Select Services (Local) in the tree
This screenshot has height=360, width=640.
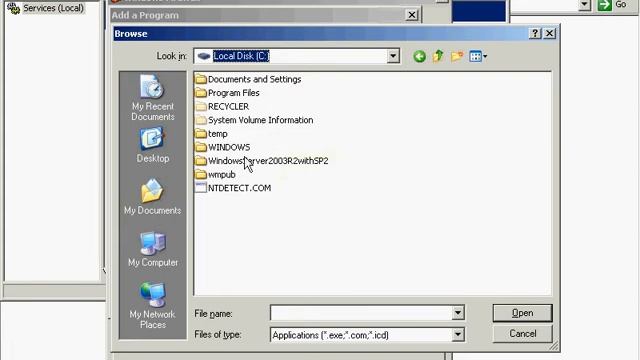[46, 8]
